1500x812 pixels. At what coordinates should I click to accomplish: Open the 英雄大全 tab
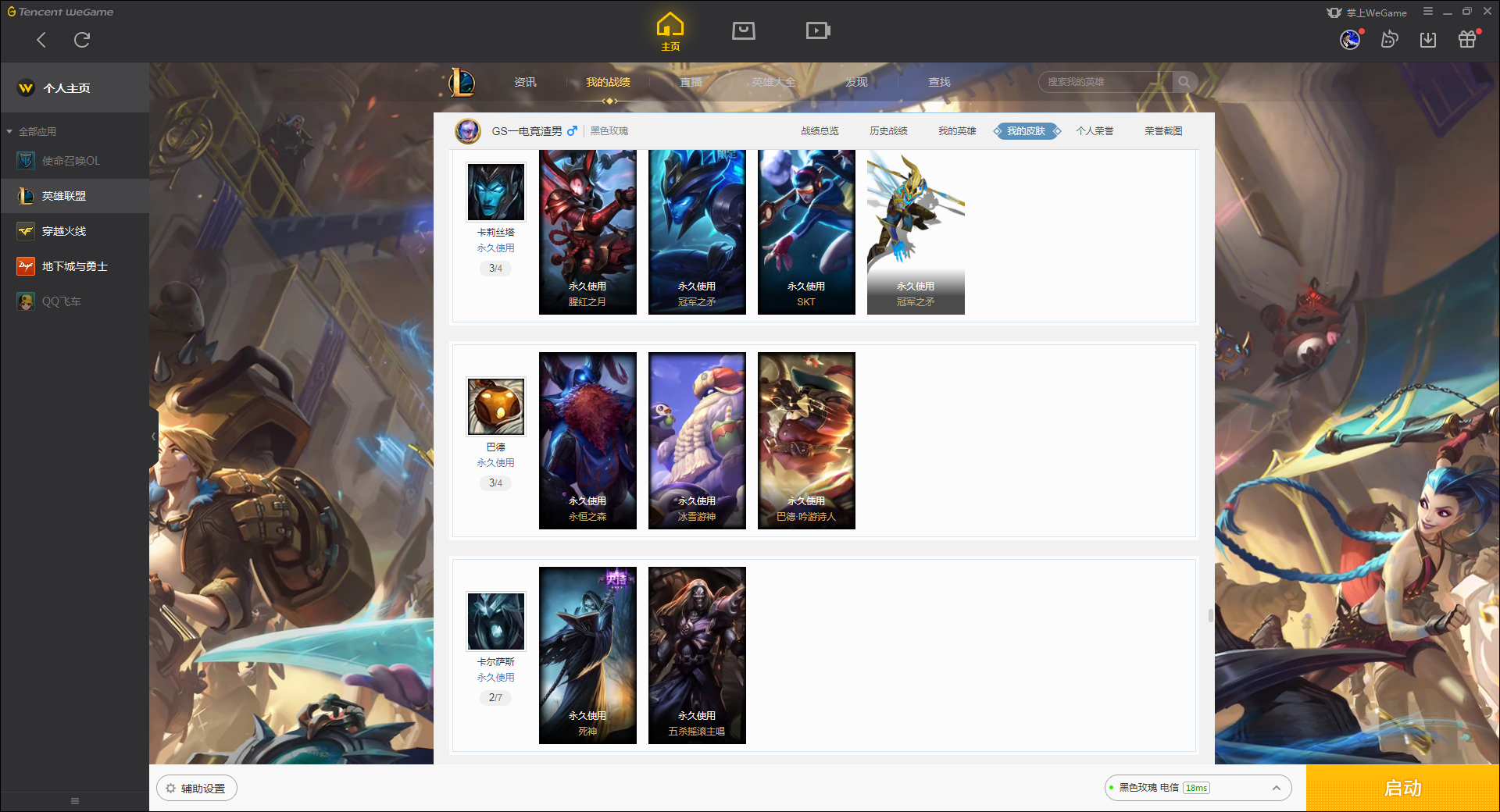tap(773, 82)
